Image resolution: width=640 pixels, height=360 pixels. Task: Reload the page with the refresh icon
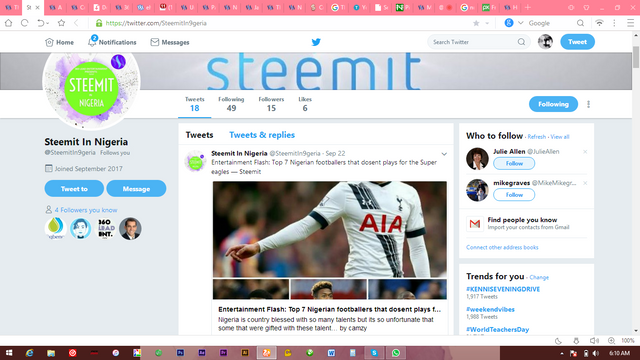coord(24,23)
